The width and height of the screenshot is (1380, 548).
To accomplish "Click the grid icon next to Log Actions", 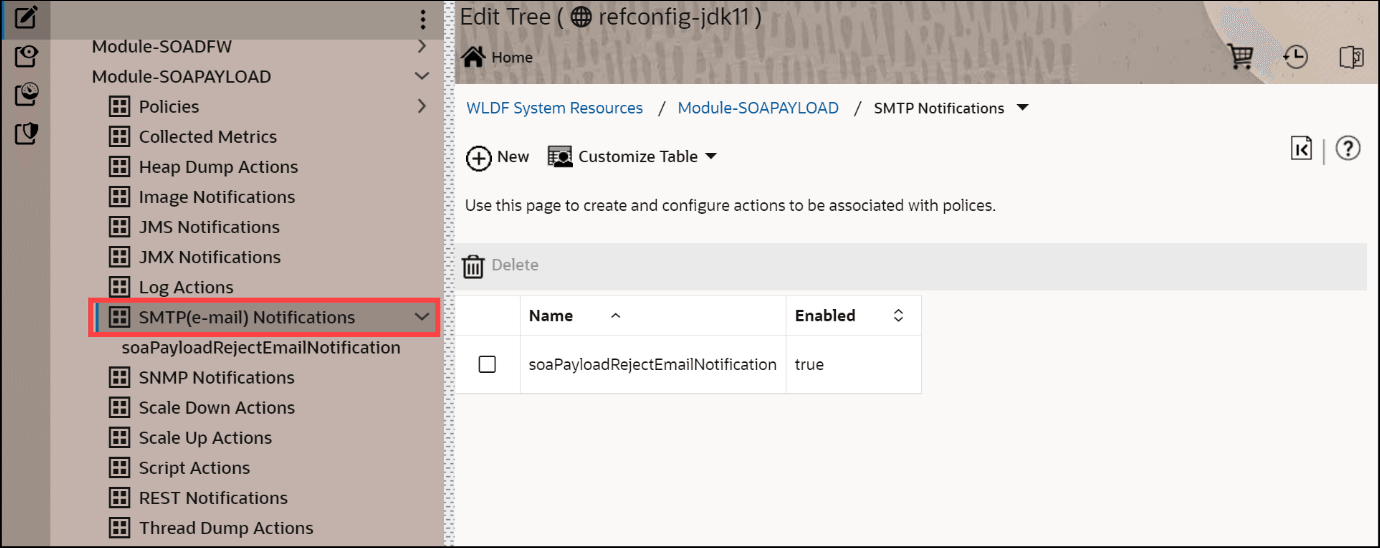I will click(120, 287).
